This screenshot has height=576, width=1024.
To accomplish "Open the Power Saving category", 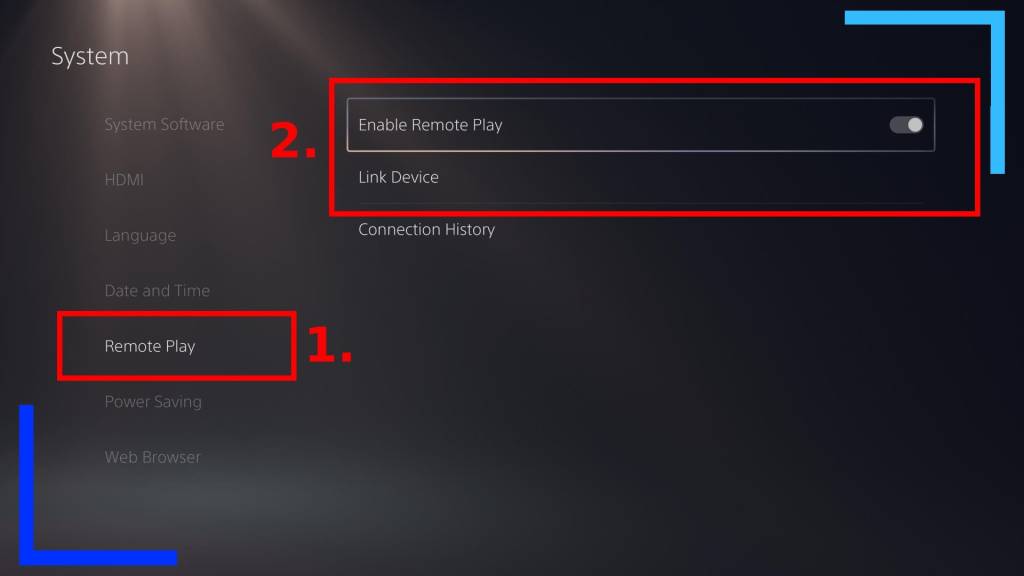I will (153, 402).
